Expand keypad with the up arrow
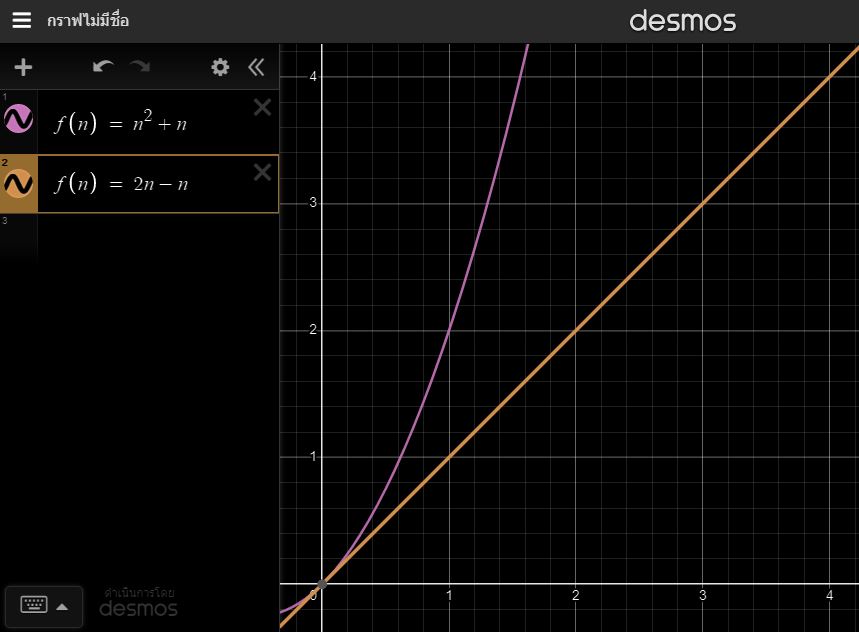The height and width of the screenshot is (632, 859). click(x=62, y=606)
